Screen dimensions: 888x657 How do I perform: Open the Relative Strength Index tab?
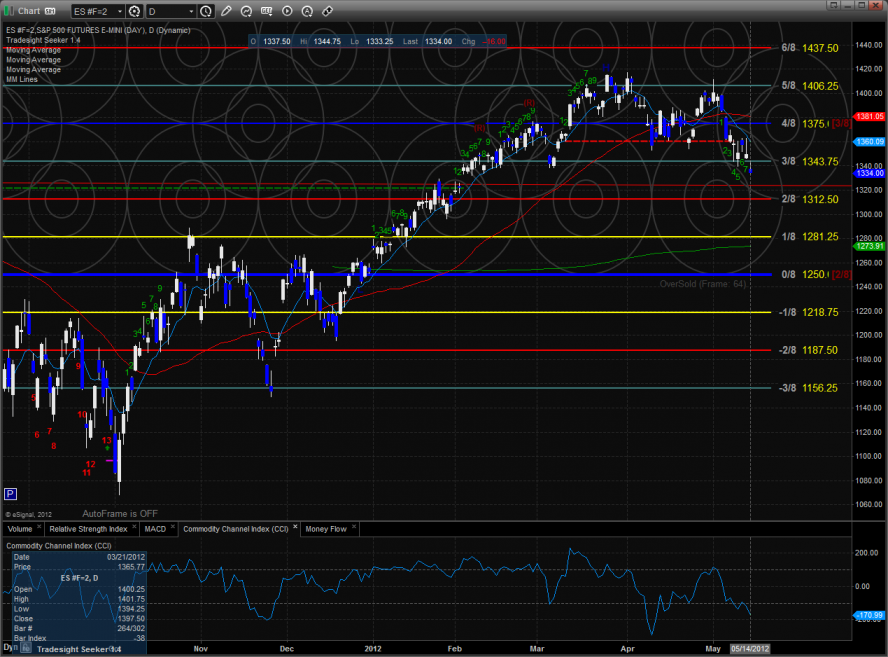88,528
